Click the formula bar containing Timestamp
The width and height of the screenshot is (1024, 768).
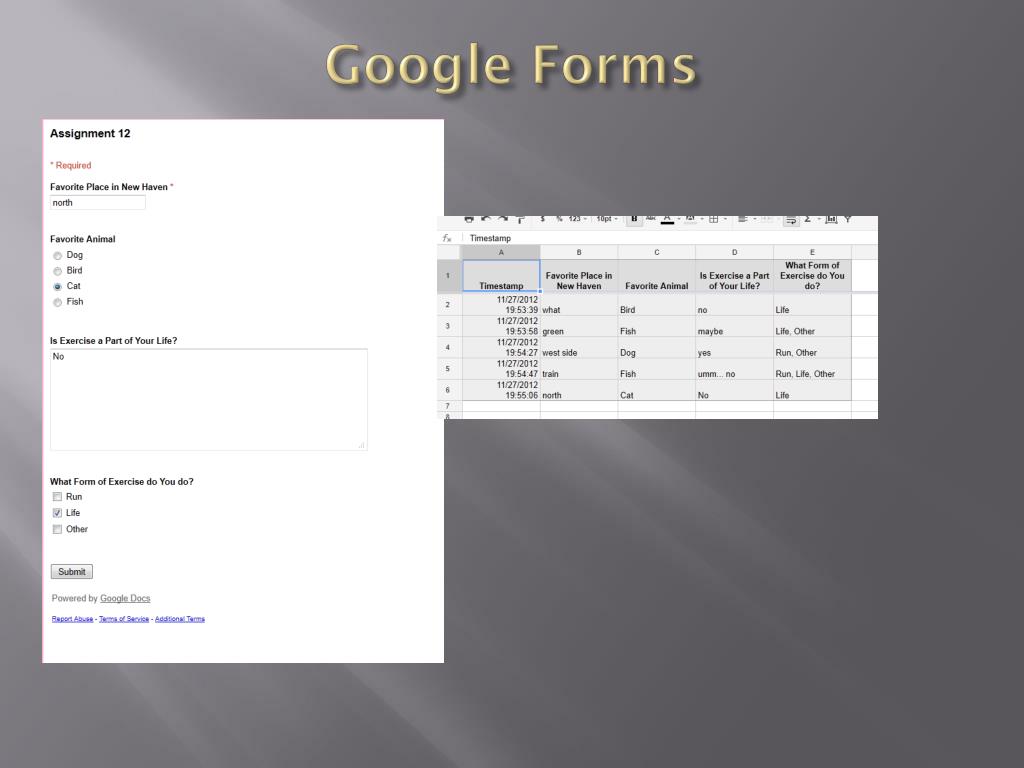669,238
